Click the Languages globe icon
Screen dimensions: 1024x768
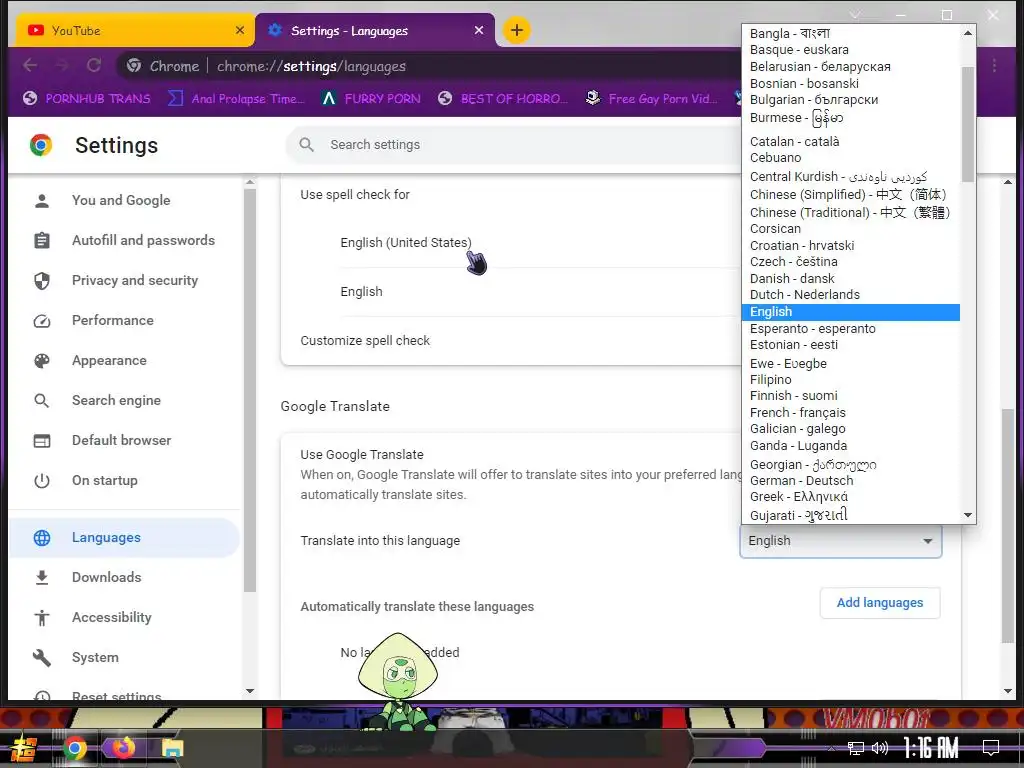(42, 537)
